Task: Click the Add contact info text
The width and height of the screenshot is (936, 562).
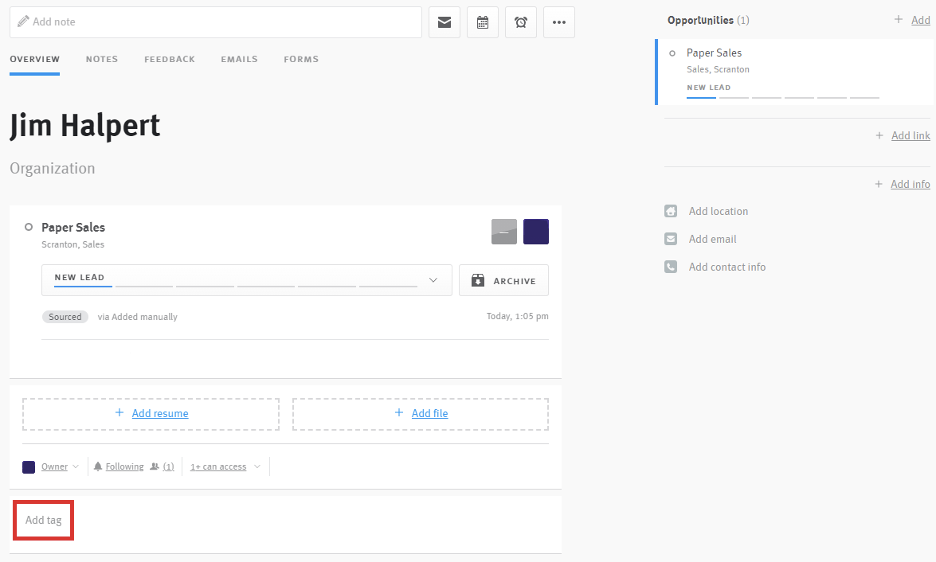Action: [x=727, y=267]
